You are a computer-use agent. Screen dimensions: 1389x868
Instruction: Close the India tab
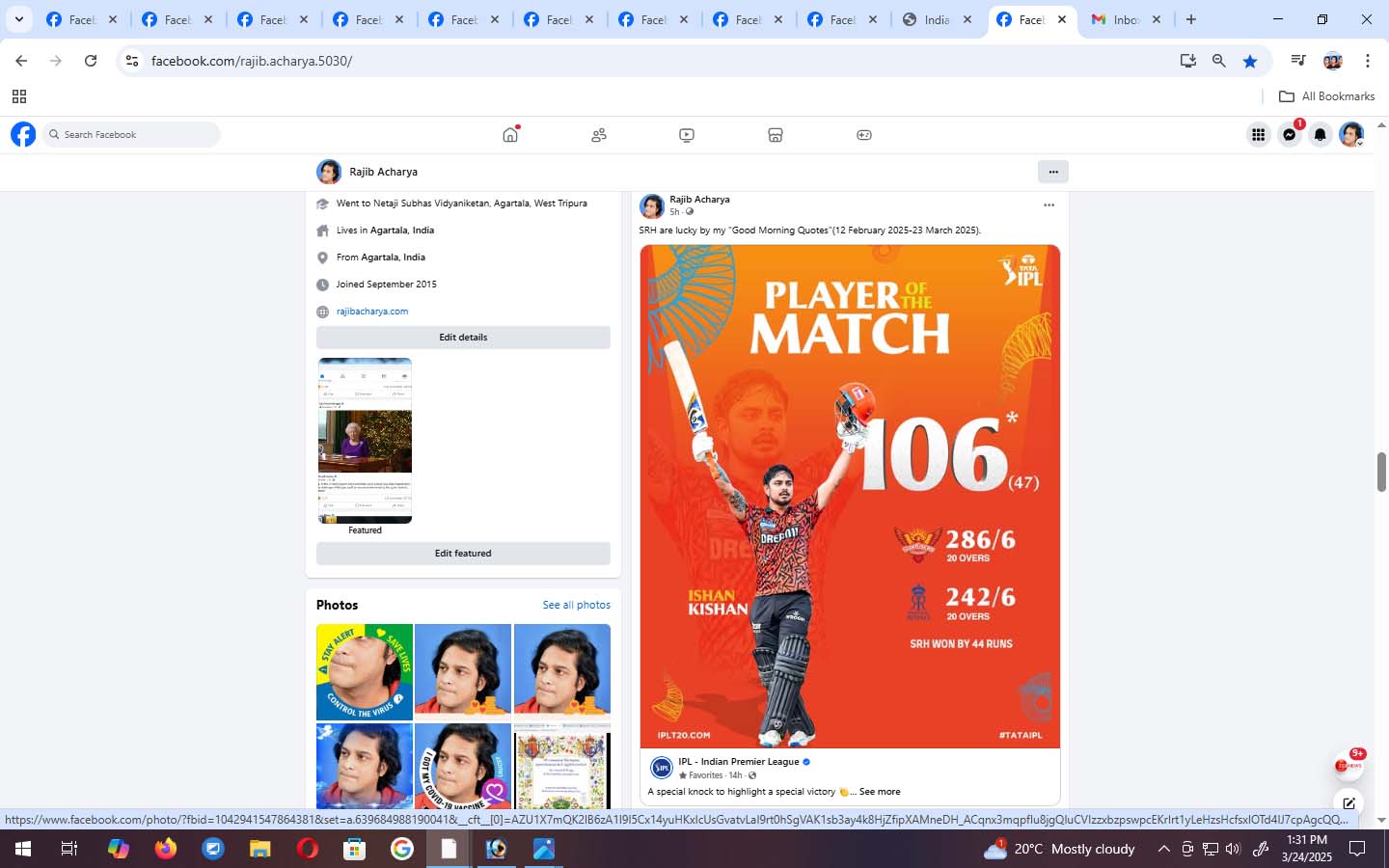(967, 19)
